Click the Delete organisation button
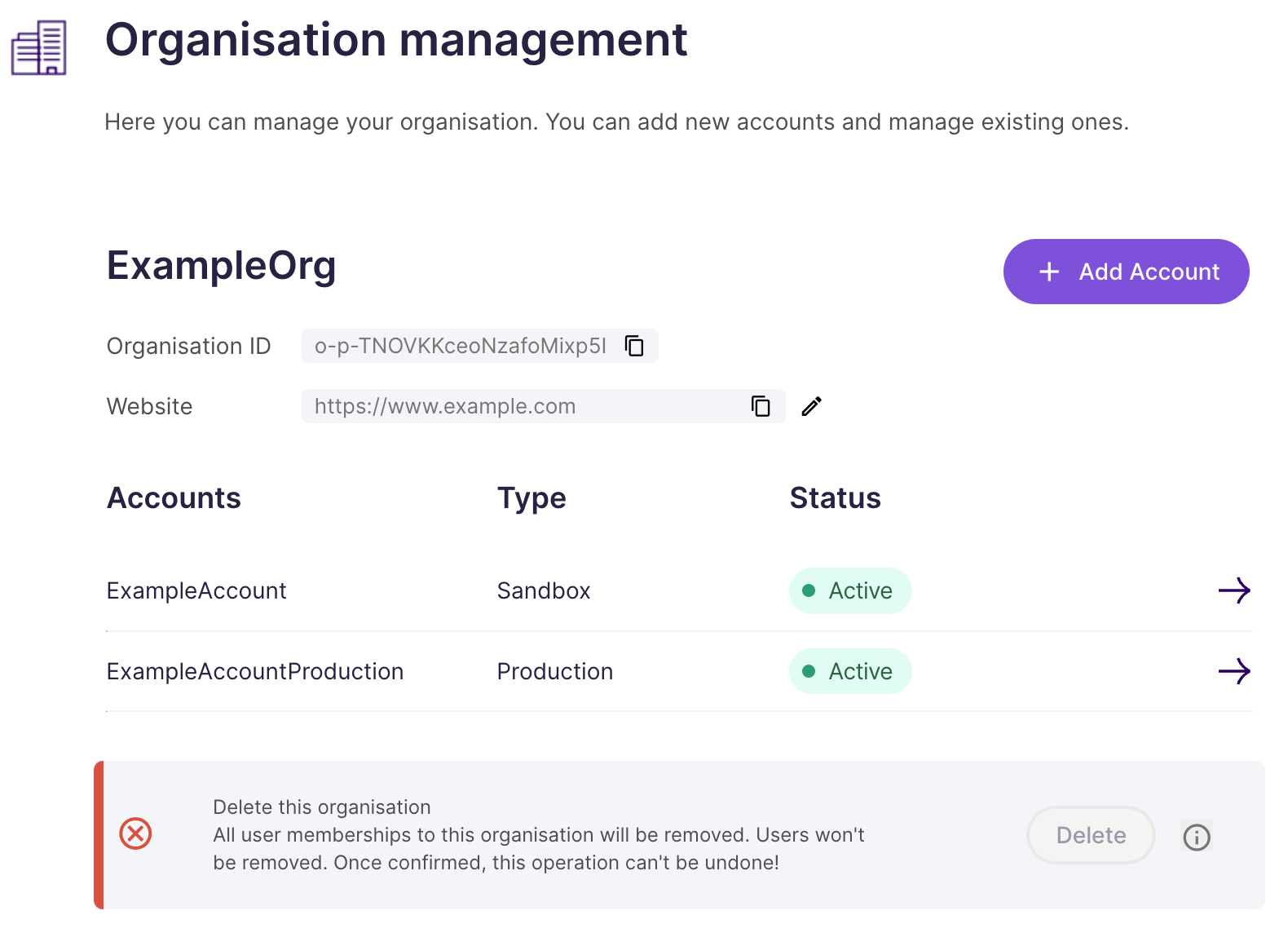 pos(1091,835)
